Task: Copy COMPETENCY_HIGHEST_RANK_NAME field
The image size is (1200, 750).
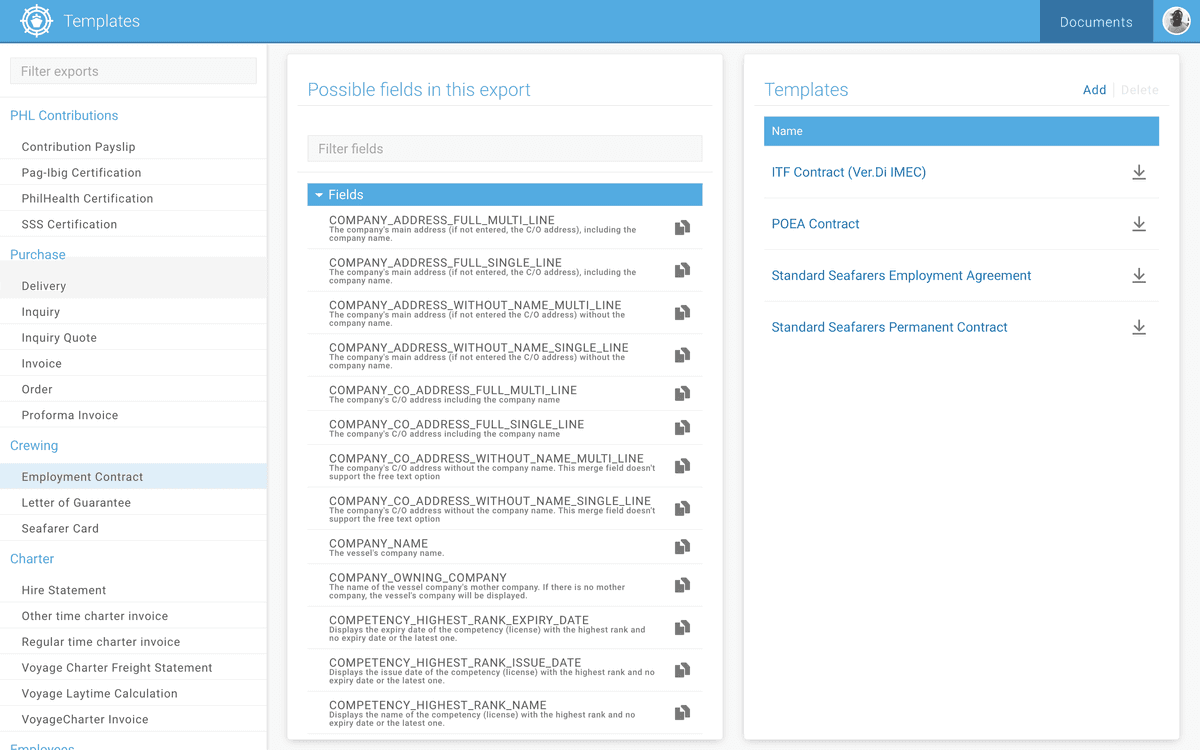Action: pyautogui.click(x=682, y=713)
